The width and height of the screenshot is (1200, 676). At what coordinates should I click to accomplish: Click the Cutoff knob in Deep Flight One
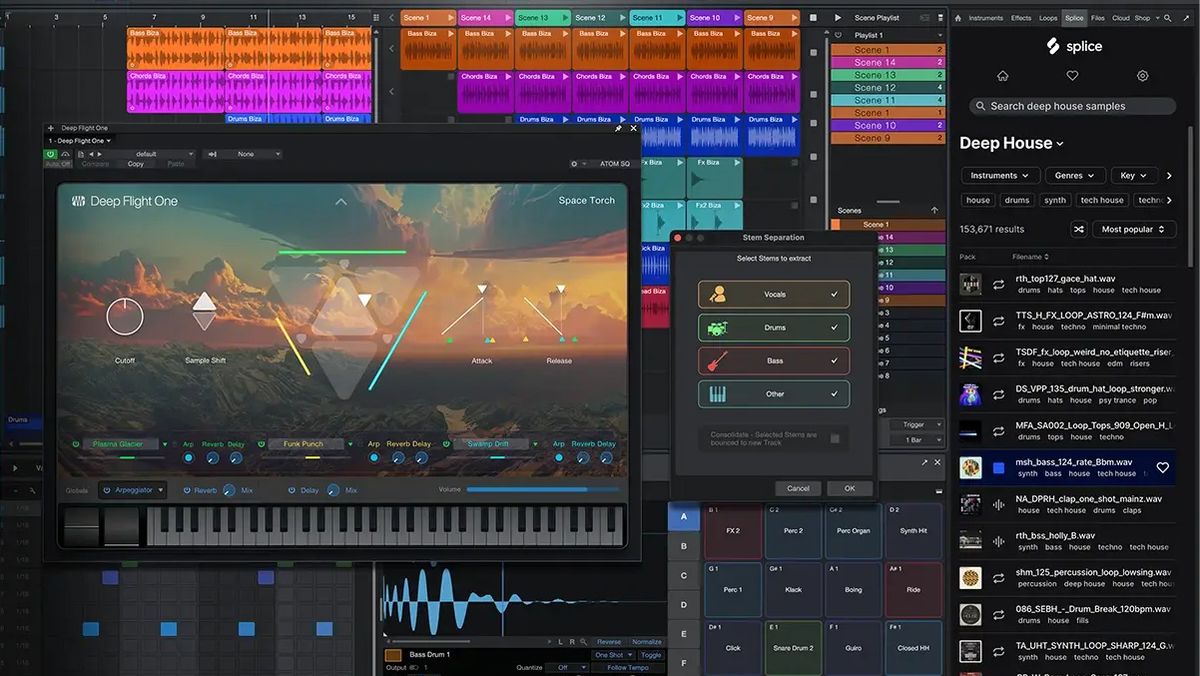coord(124,317)
